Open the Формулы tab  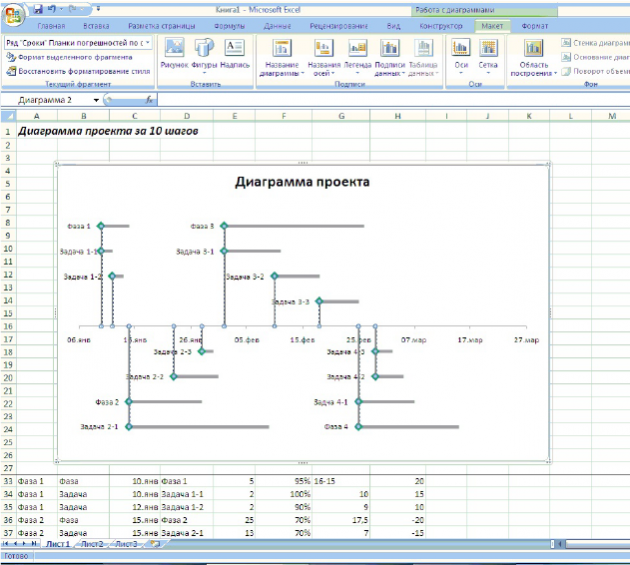(229, 26)
